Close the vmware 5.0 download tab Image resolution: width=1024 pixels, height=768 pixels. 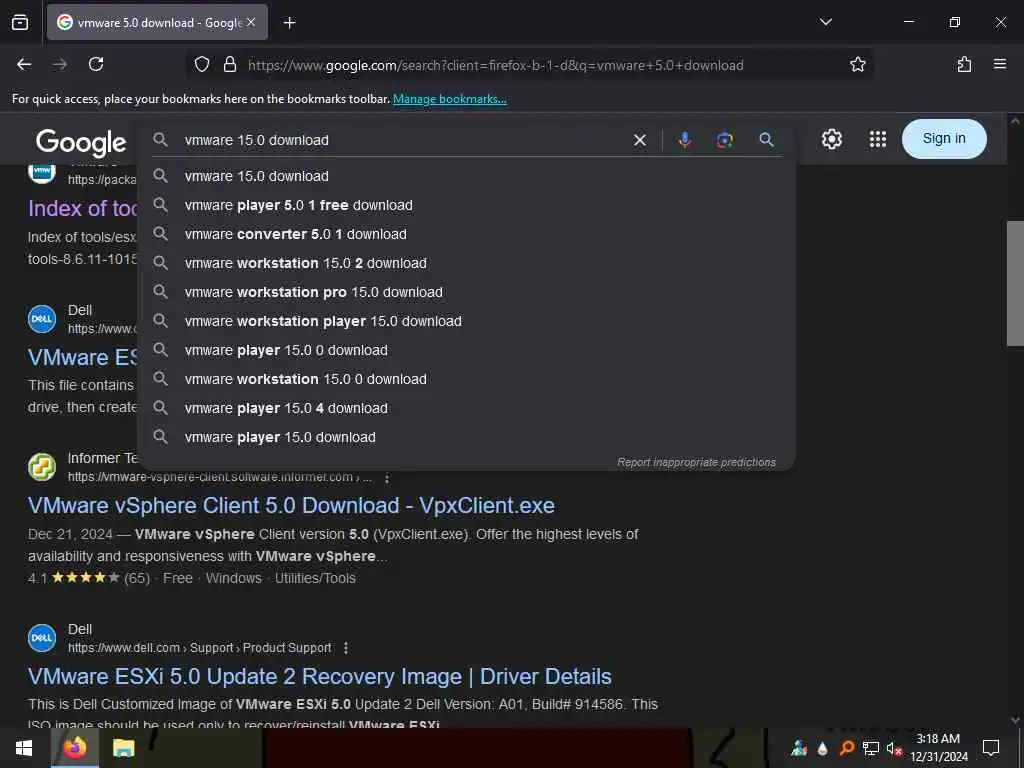point(251,22)
